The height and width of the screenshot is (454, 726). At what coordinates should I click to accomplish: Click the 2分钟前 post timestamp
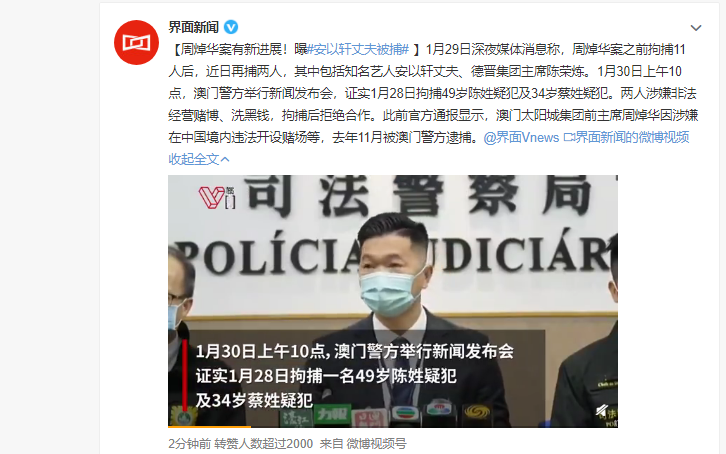click(x=189, y=444)
